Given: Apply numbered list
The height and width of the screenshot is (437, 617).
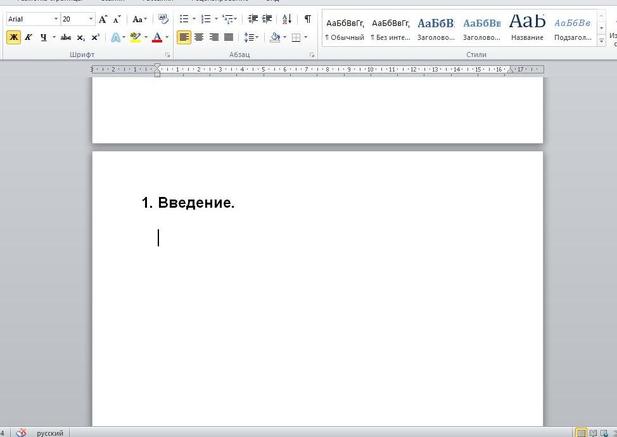Looking at the screenshot, I should pos(206,19).
